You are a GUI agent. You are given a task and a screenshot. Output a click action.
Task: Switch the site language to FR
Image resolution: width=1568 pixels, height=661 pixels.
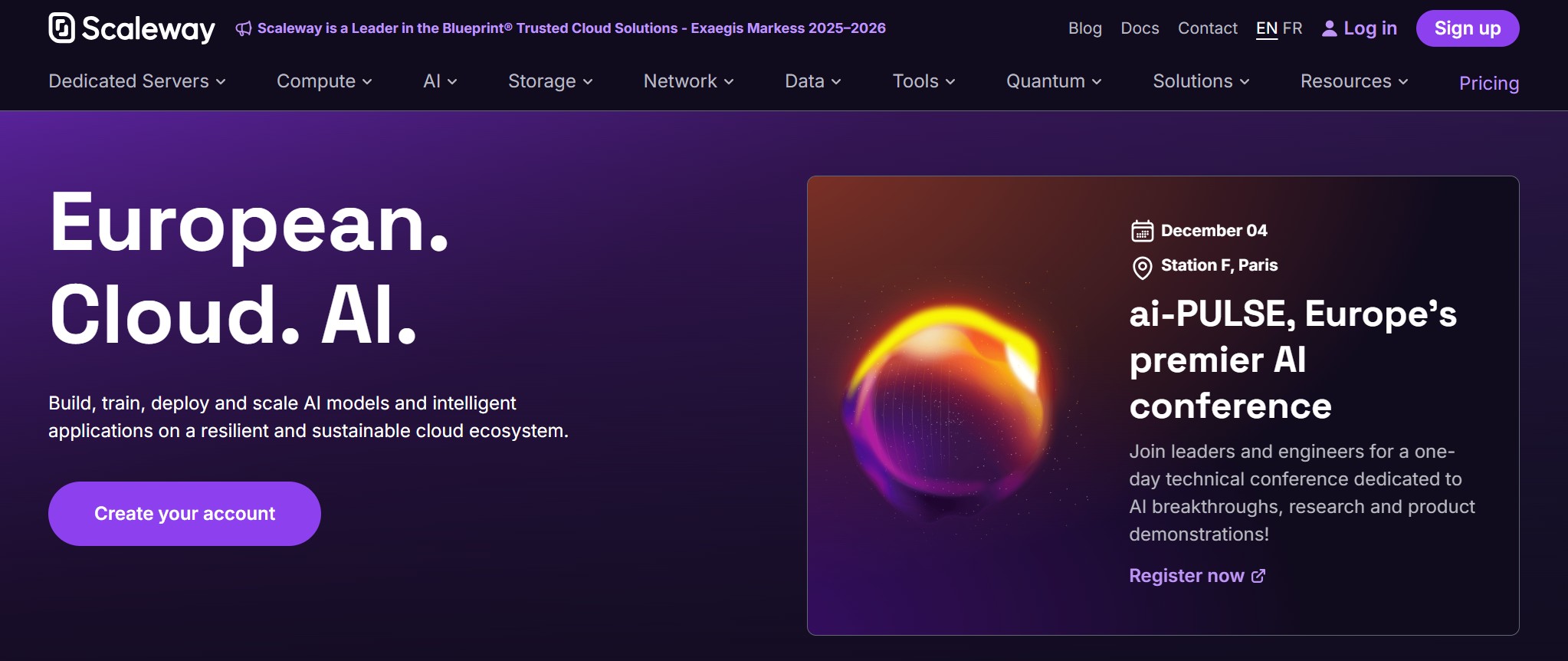1292,28
